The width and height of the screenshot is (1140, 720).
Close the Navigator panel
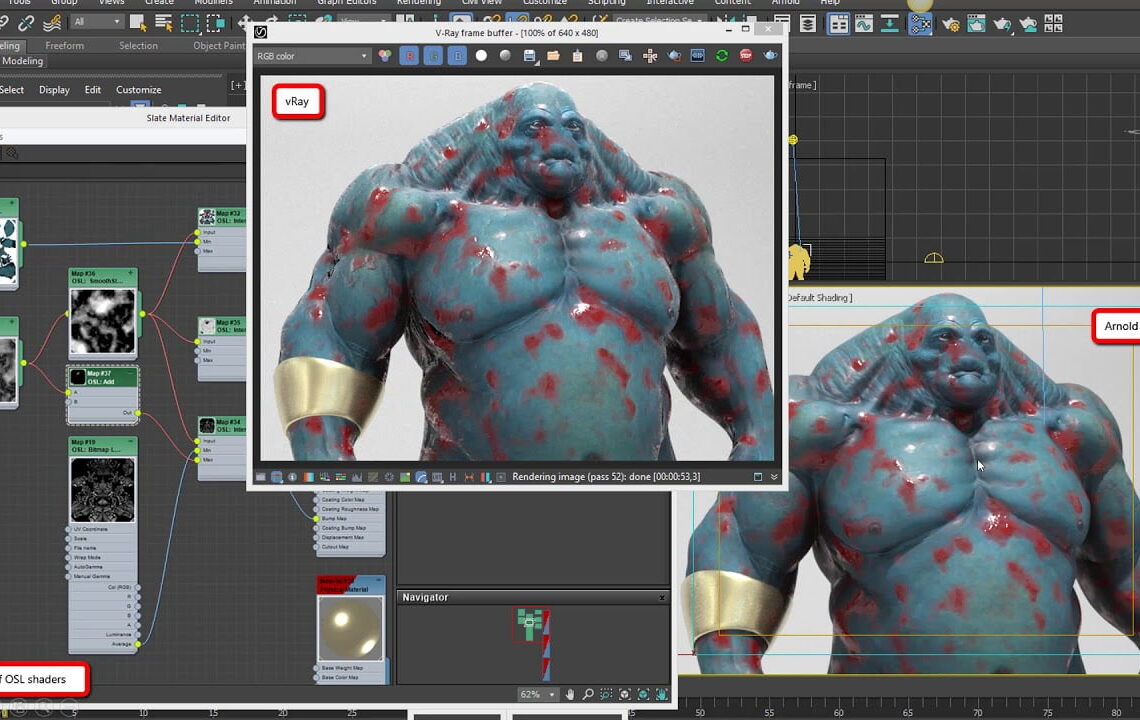[662, 597]
